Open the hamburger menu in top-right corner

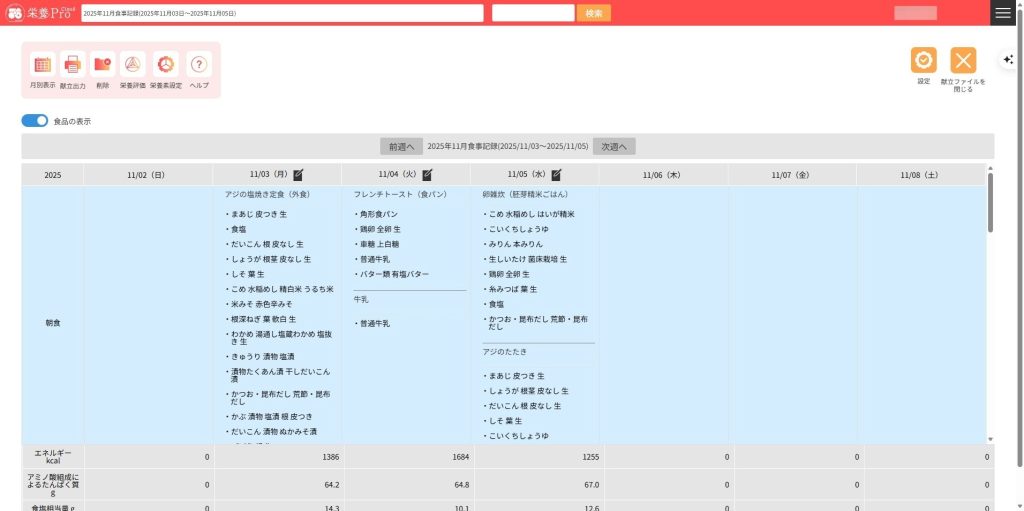[x=1002, y=13]
